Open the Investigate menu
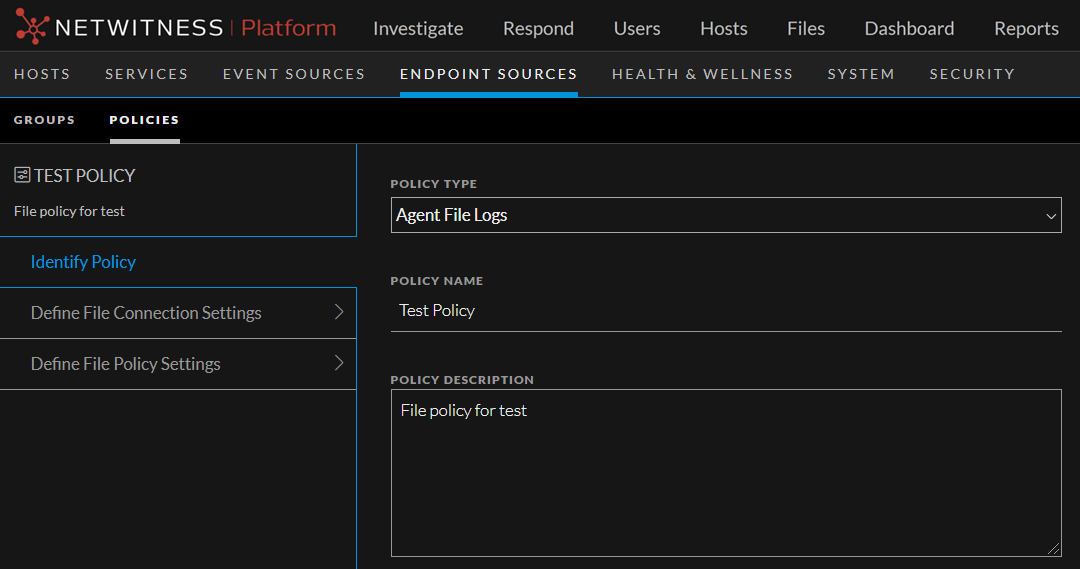This screenshot has width=1080, height=569. pyautogui.click(x=418, y=28)
